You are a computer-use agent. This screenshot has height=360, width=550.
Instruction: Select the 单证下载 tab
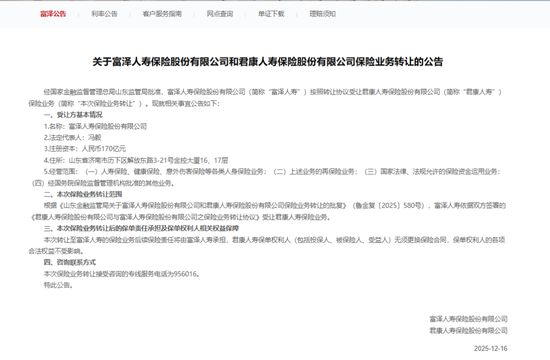(x=271, y=14)
